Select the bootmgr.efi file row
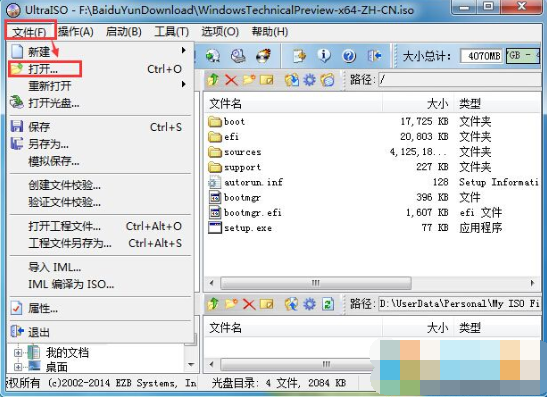The height and width of the screenshot is (397, 547). [372, 212]
